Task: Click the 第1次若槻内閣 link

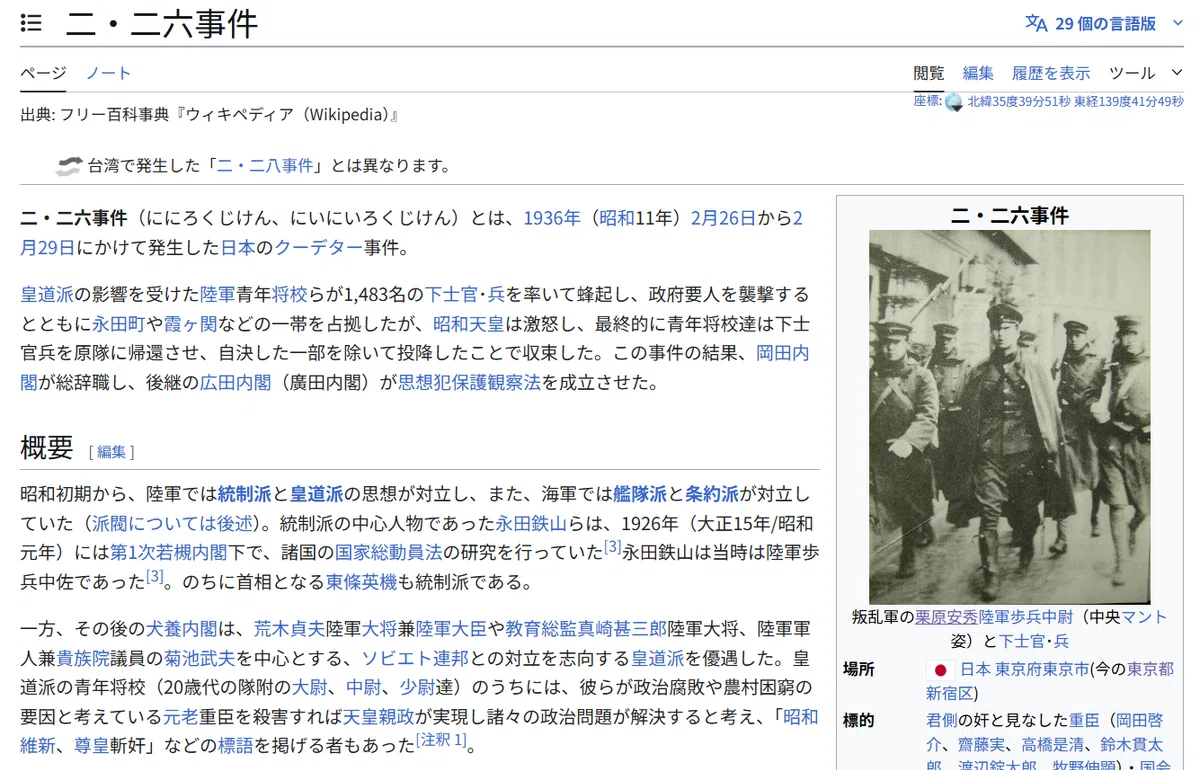Action: [x=169, y=552]
